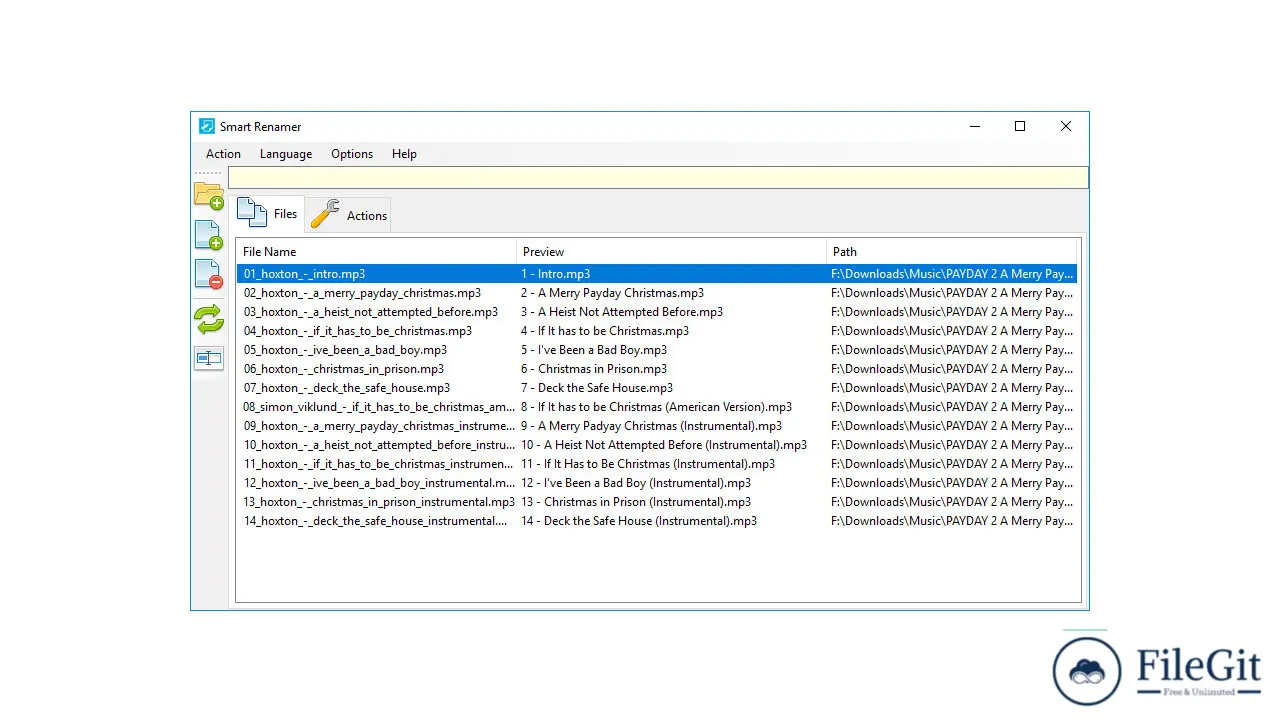The width and height of the screenshot is (1280, 720).
Task: Click the Path cell of the 01_hoxton row
Action: (x=952, y=274)
